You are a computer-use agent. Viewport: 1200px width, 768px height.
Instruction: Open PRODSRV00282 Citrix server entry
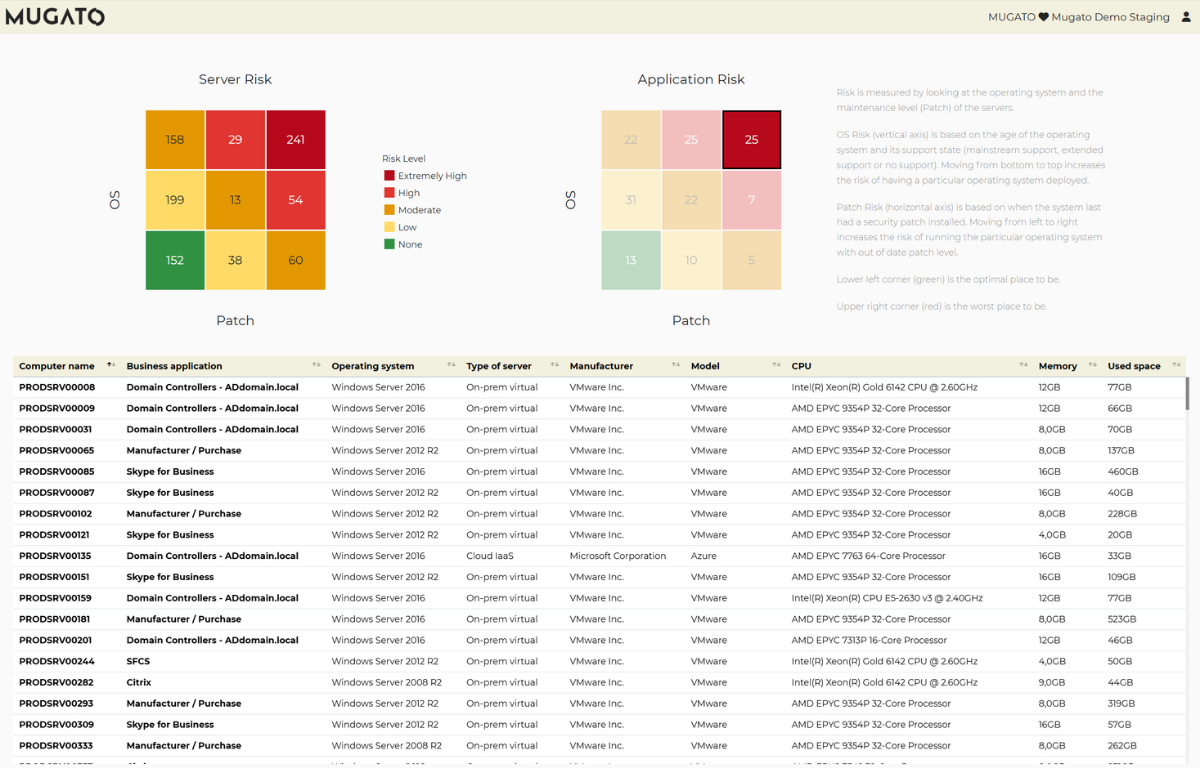coord(57,682)
